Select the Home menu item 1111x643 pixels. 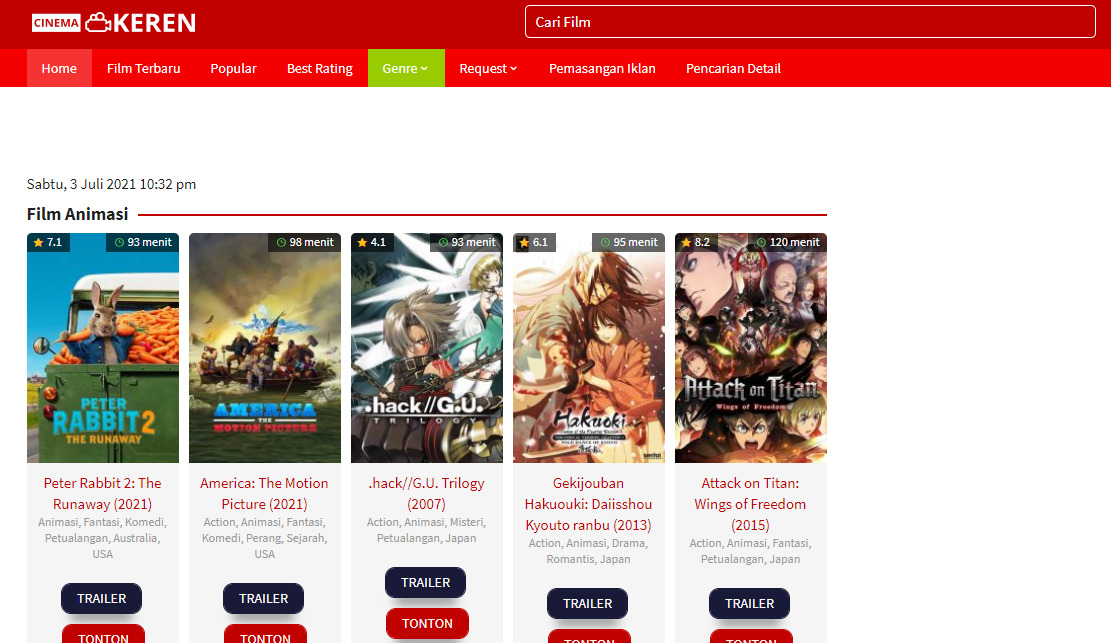pos(59,68)
